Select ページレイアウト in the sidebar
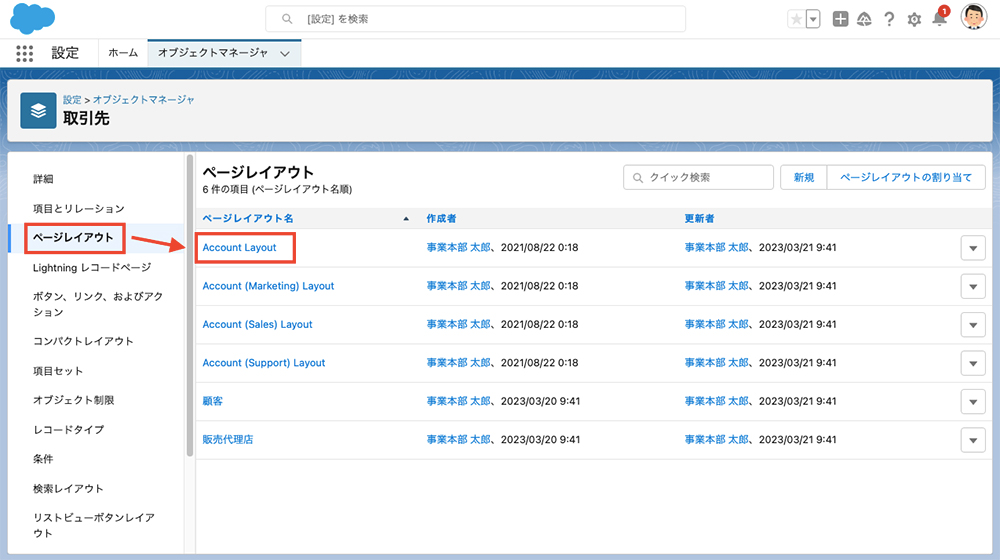This screenshot has height=560, width=1000. [73, 237]
